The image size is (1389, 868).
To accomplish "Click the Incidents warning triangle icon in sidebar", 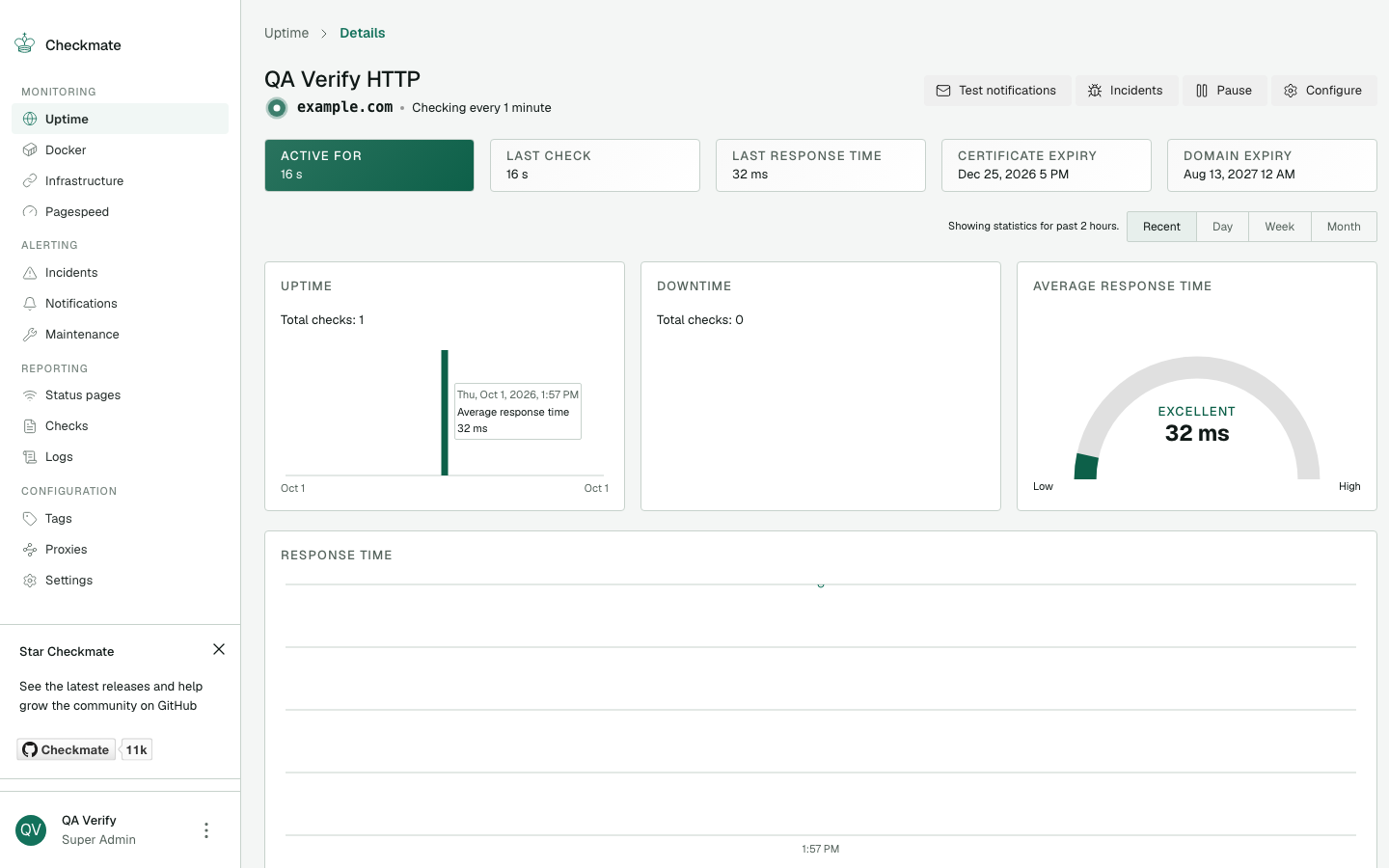I will pyautogui.click(x=30, y=272).
